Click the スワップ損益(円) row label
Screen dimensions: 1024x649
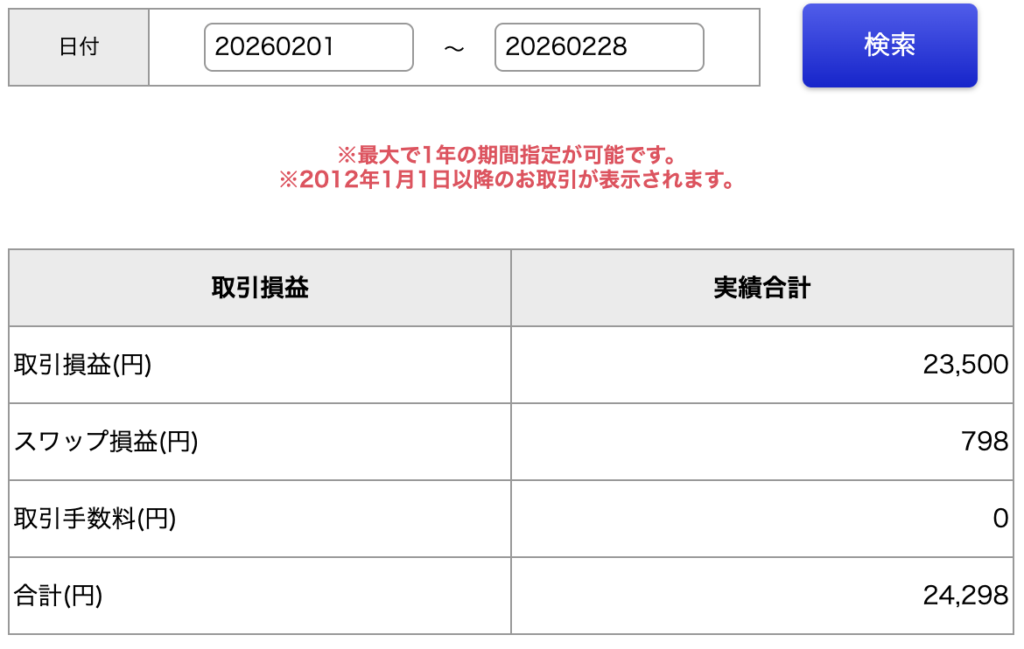tap(106, 442)
